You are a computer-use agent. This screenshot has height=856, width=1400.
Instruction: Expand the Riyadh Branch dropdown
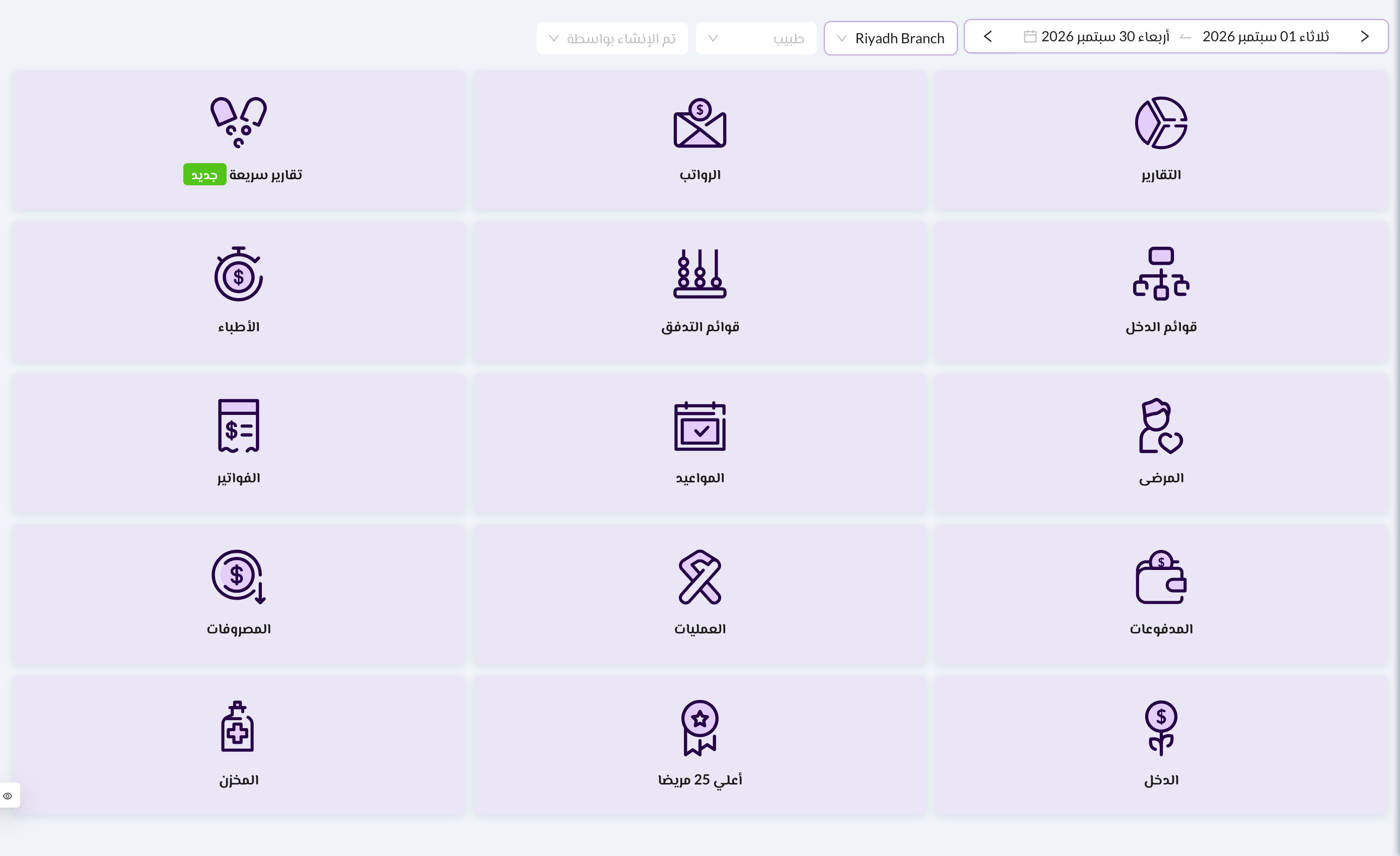click(890, 38)
